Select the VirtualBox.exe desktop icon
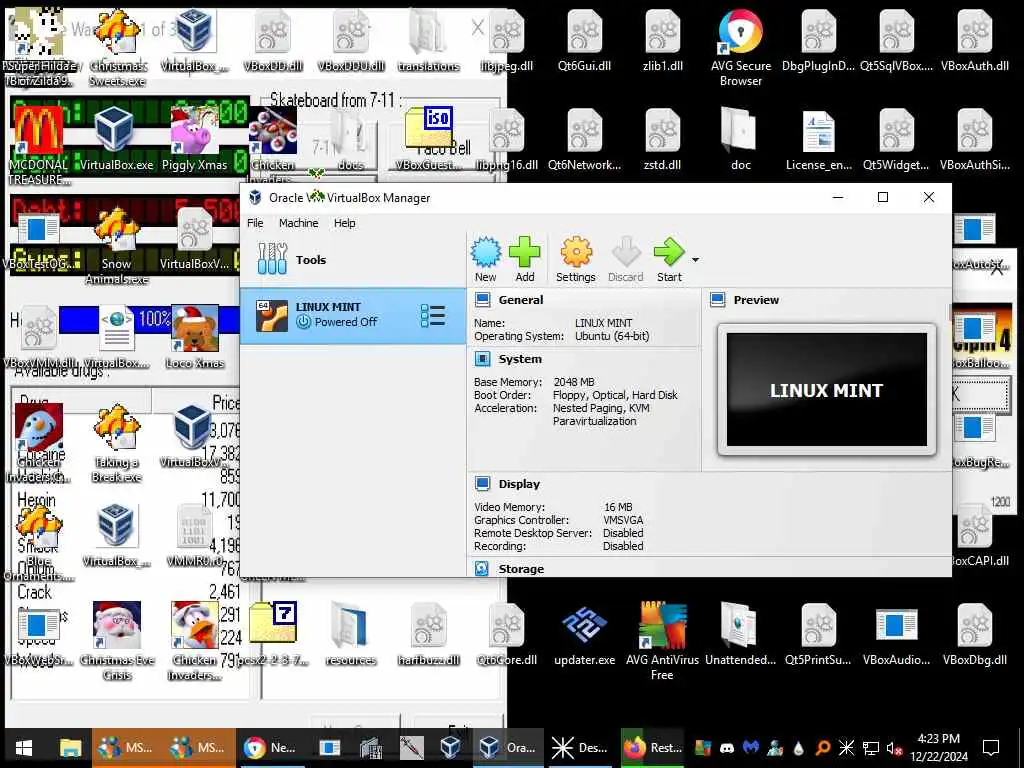 (116, 140)
